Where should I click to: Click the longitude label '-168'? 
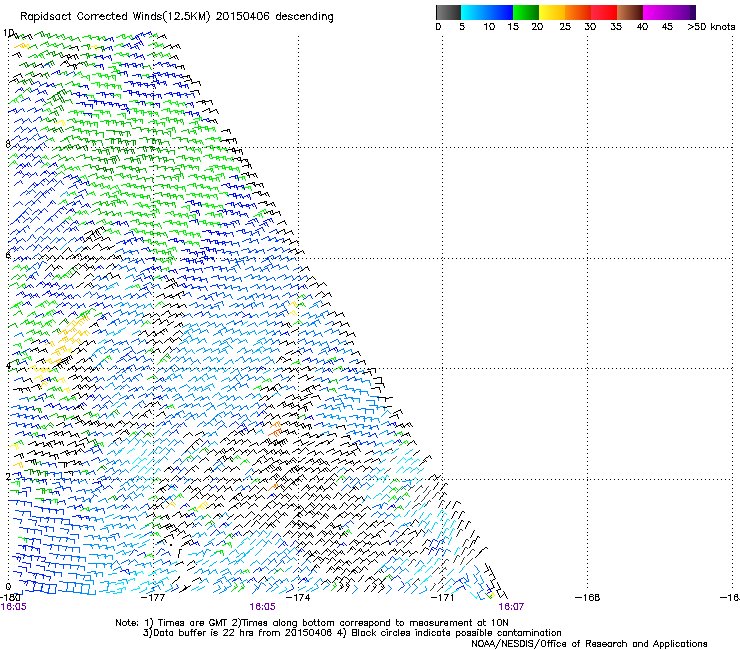pyautogui.click(x=588, y=598)
